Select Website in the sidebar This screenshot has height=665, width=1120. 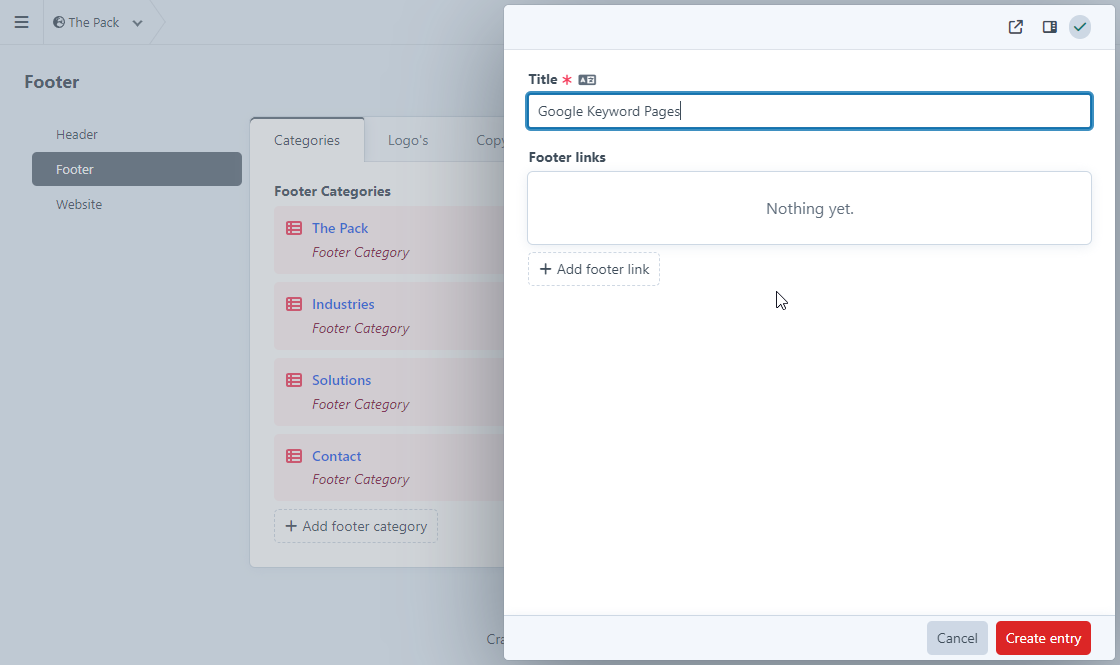coord(79,204)
